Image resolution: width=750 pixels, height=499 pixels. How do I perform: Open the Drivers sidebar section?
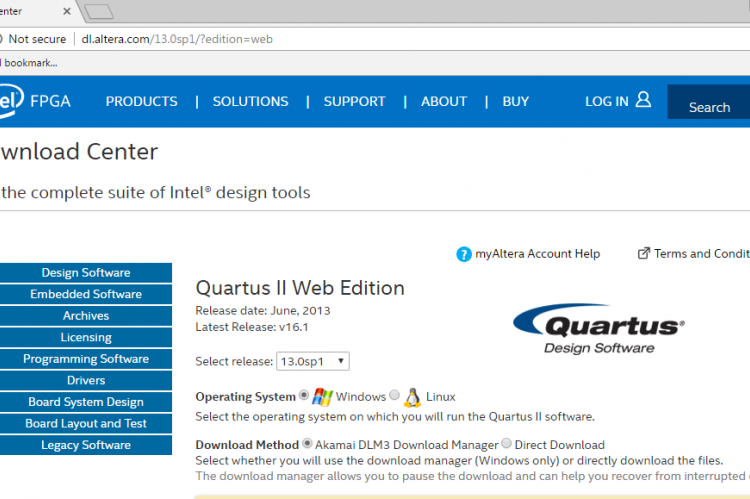(x=86, y=380)
